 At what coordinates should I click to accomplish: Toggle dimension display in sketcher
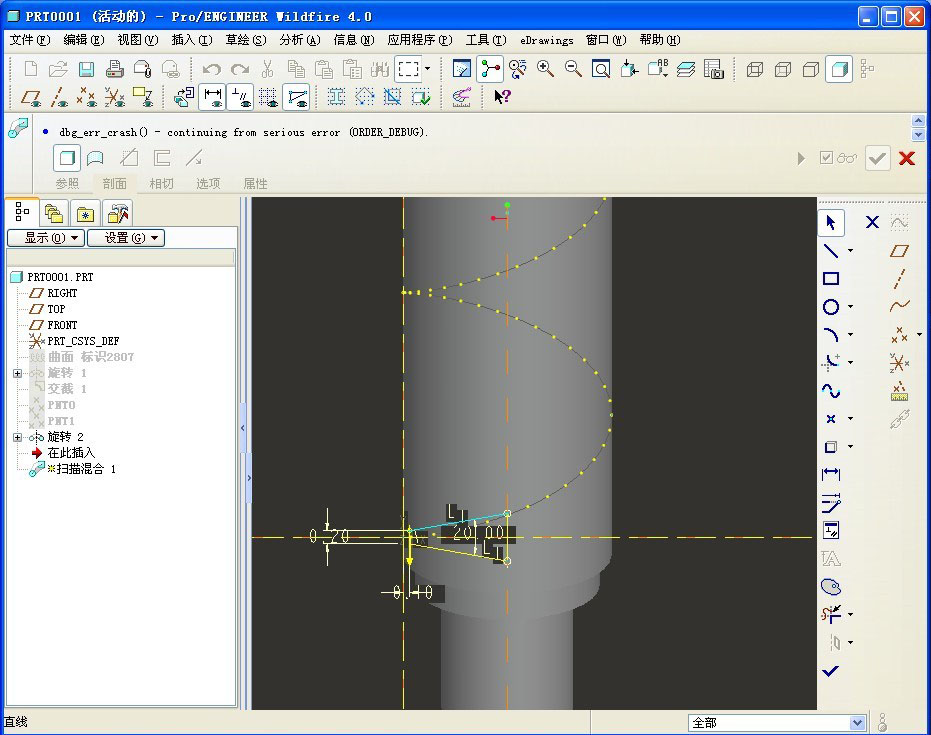(212, 97)
